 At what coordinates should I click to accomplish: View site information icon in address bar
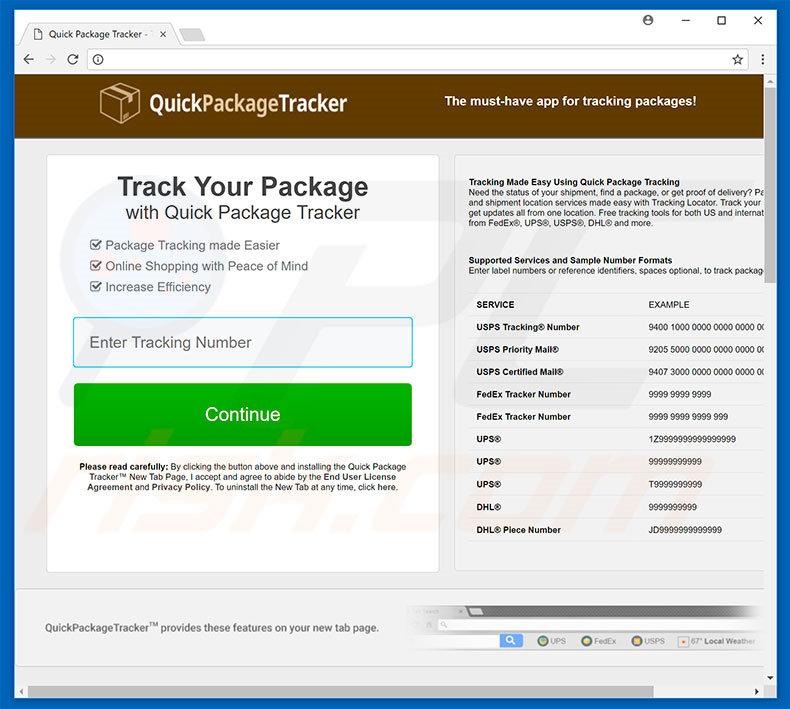pos(98,59)
